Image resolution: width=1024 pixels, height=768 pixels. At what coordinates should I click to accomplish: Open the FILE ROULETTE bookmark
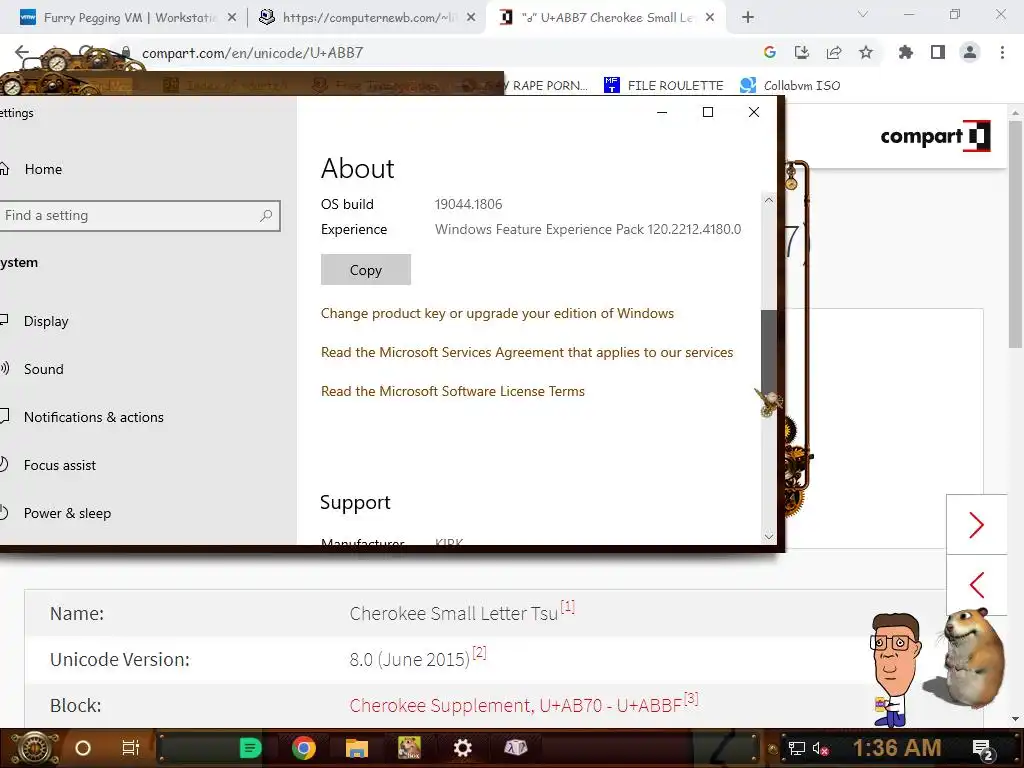[663, 86]
